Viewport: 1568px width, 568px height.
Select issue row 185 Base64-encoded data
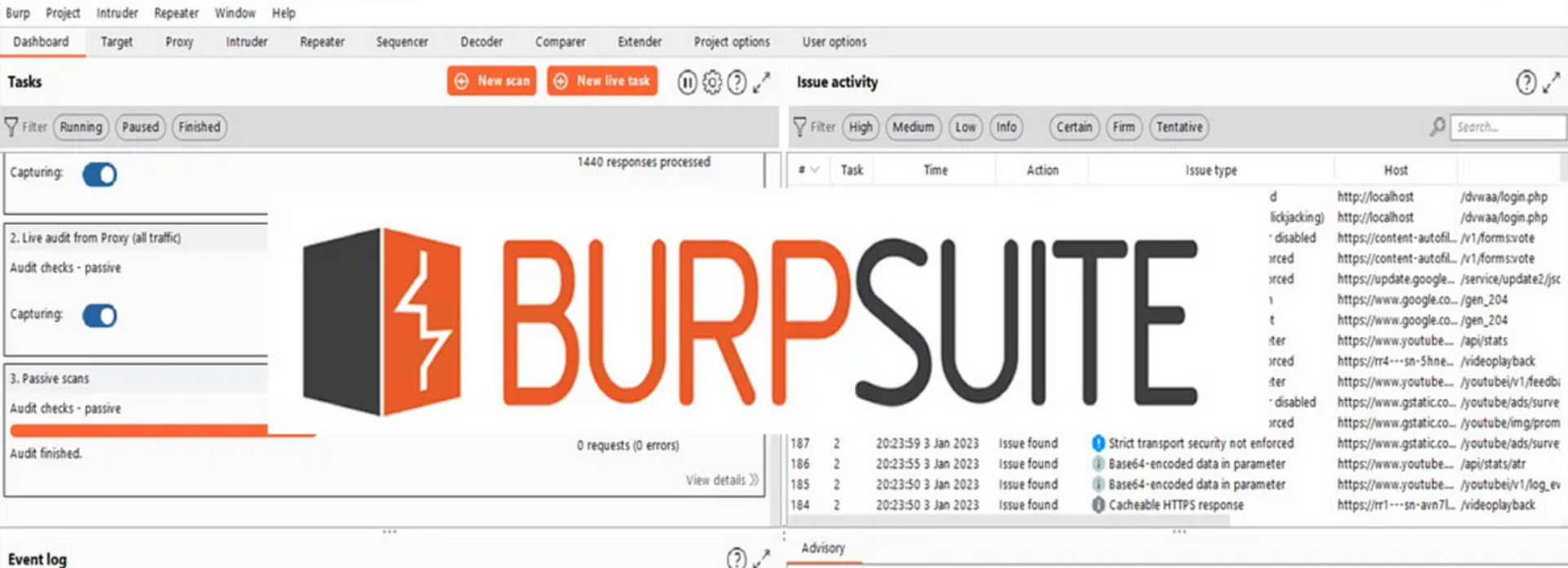click(1176, 484)
